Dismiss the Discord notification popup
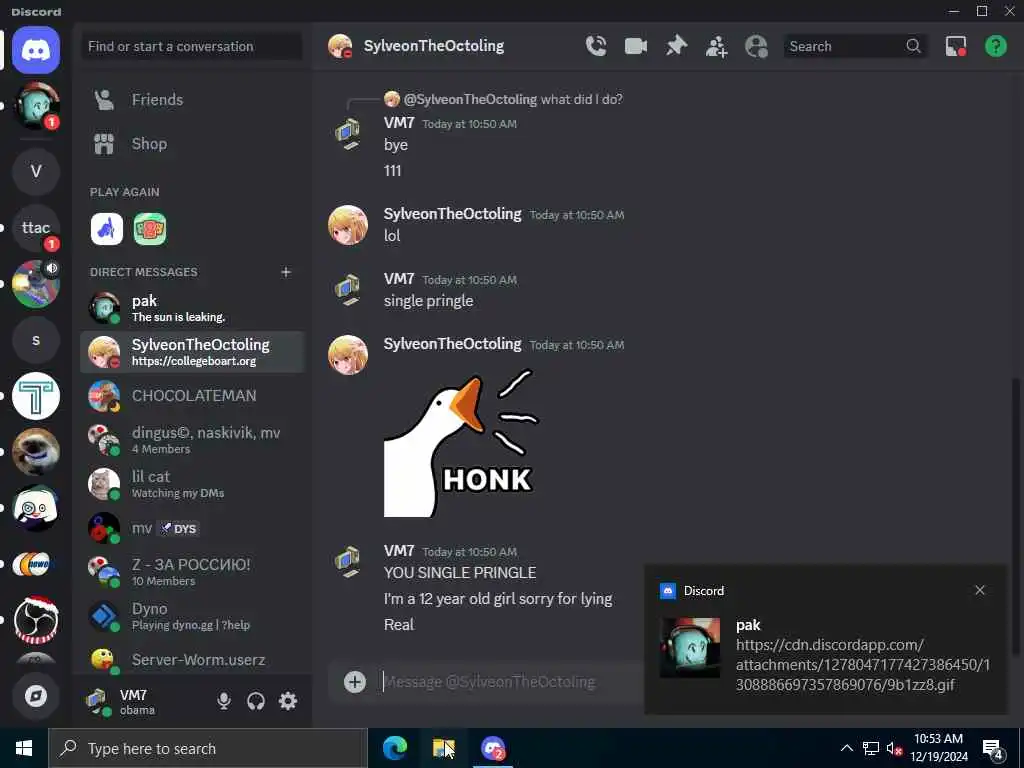 (980, 590)
